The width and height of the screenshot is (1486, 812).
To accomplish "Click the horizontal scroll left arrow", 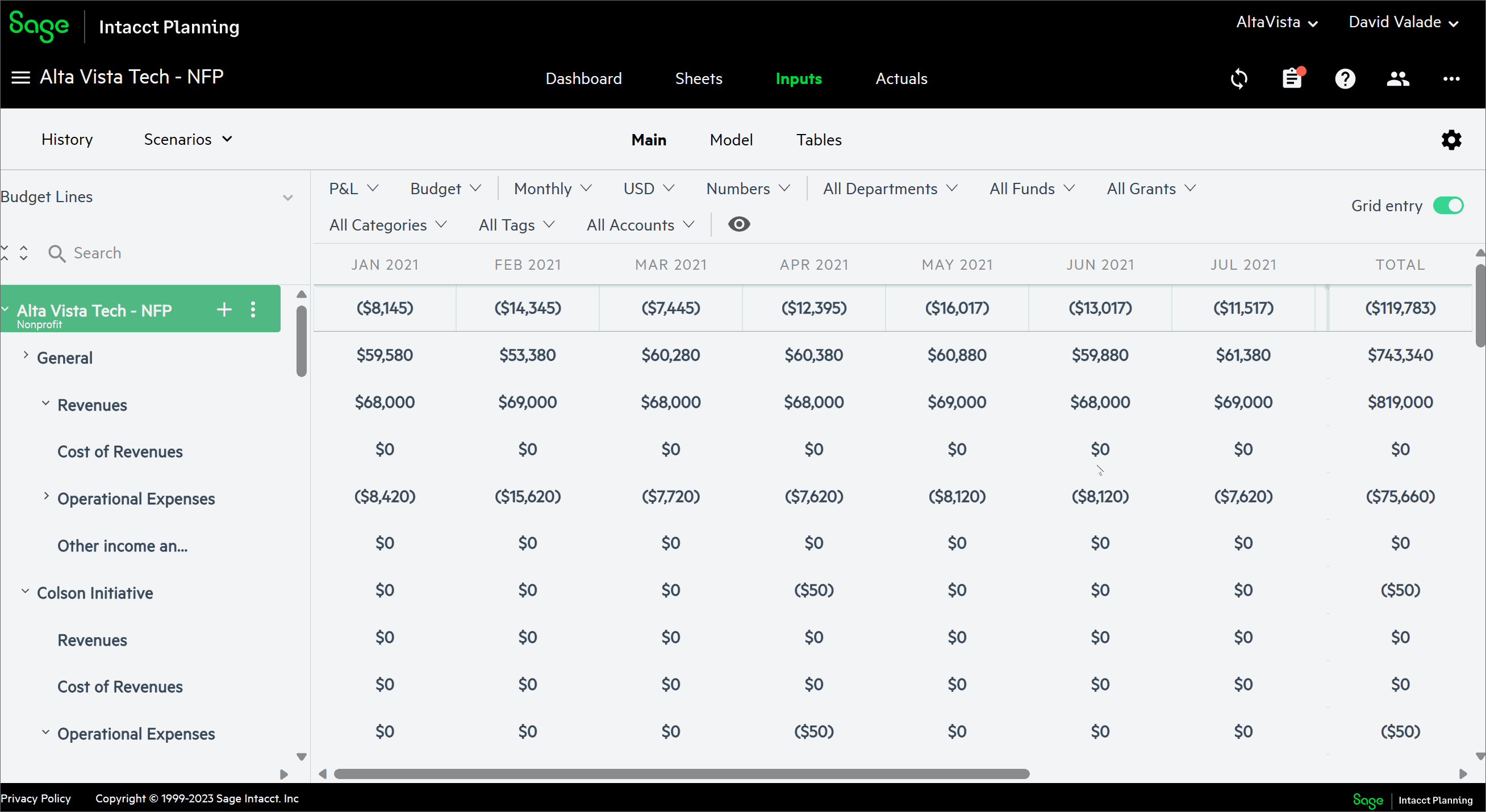I will pyautogui.click(x=323, y=774).
